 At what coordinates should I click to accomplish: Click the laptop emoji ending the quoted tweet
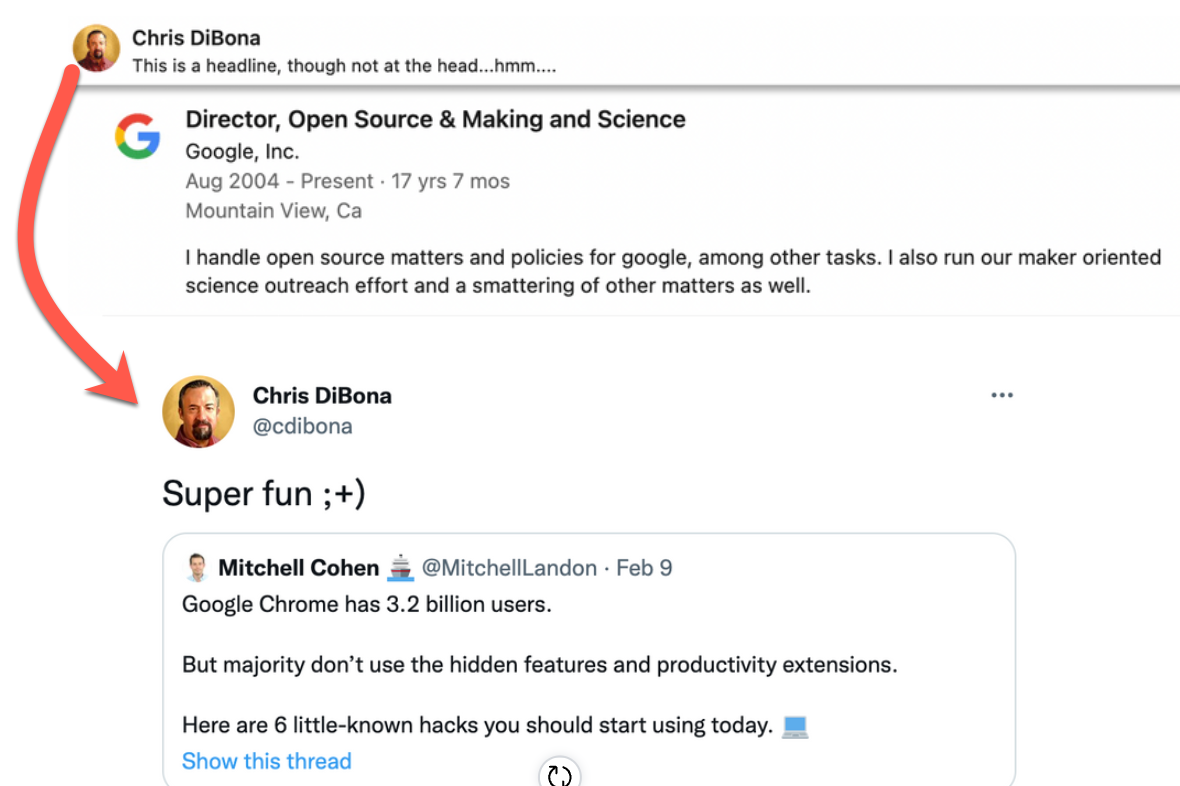pos(795,726)
